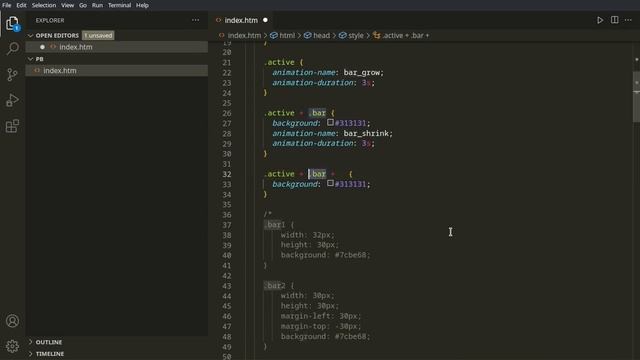640x360 pixels.
Task: Click html in the breadcrumb
Action: point(287,36)
